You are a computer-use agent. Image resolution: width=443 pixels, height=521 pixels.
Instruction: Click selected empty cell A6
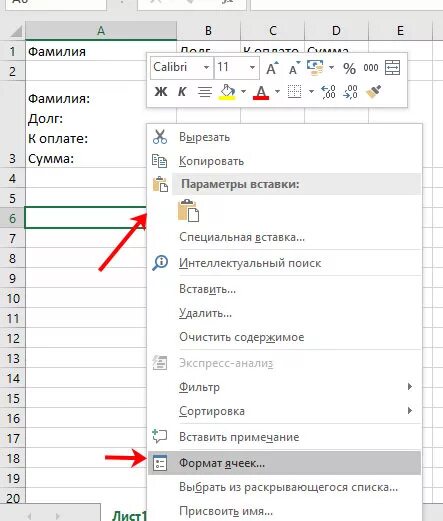[86, 218]
